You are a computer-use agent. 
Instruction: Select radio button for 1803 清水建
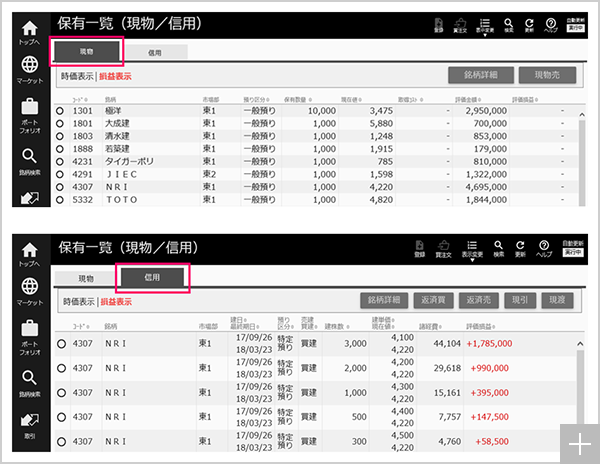point(60,136)
